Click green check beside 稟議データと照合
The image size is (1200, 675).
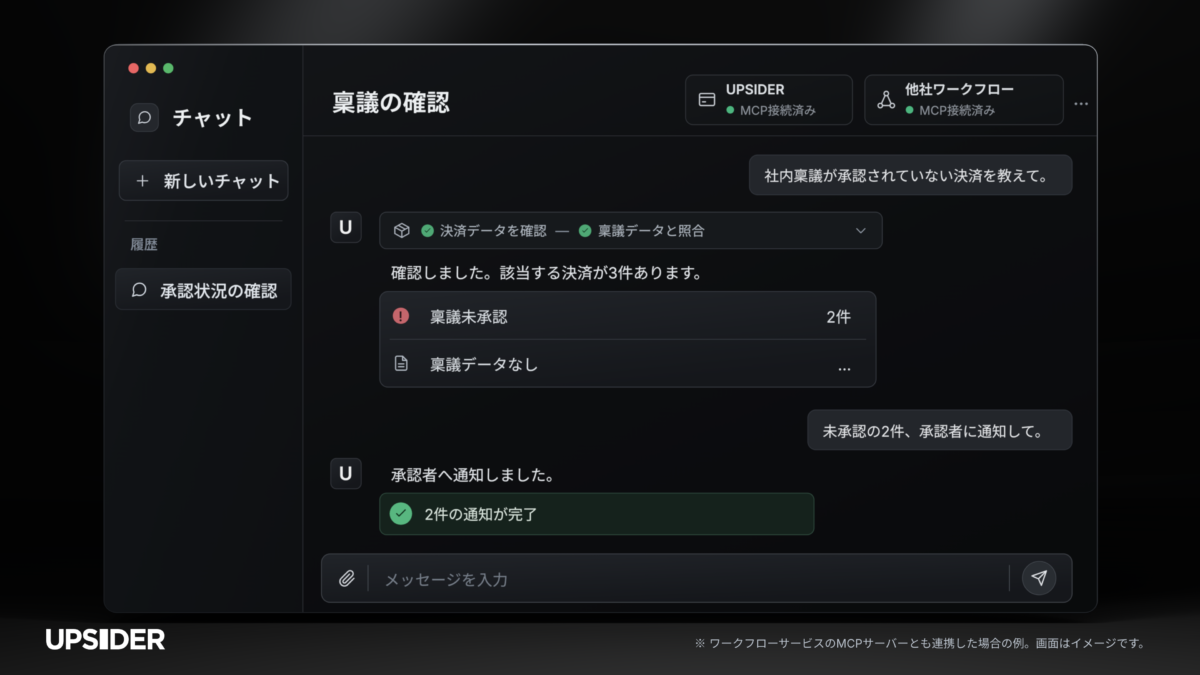click(x=585, y=230)
